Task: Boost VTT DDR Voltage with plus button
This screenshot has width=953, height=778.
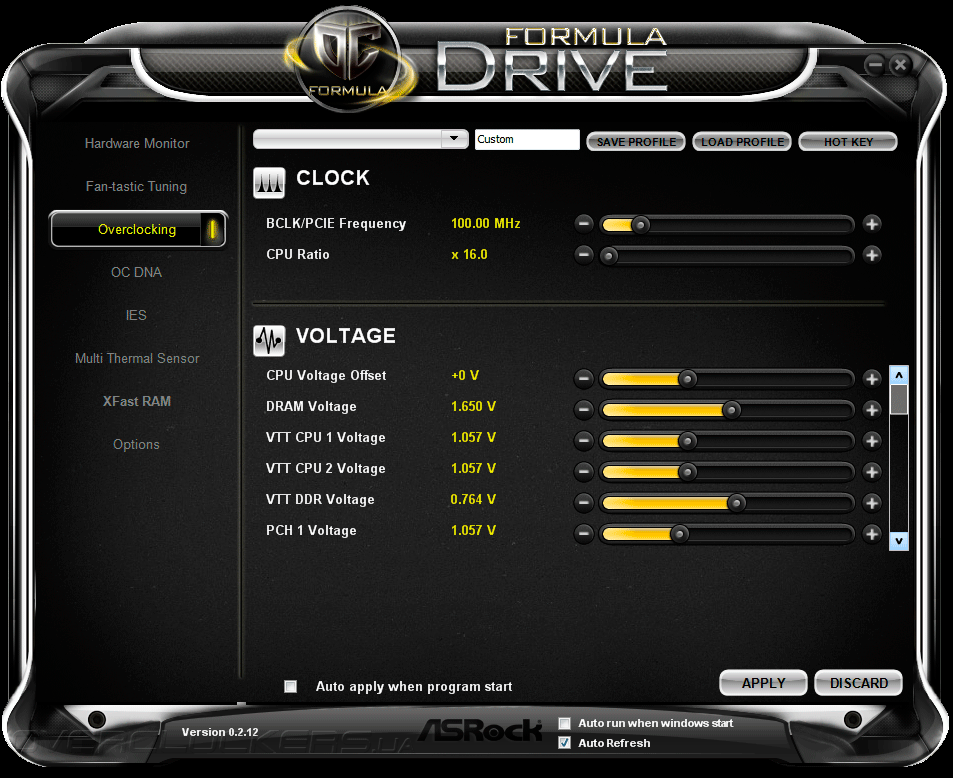Action: [872, 503]
